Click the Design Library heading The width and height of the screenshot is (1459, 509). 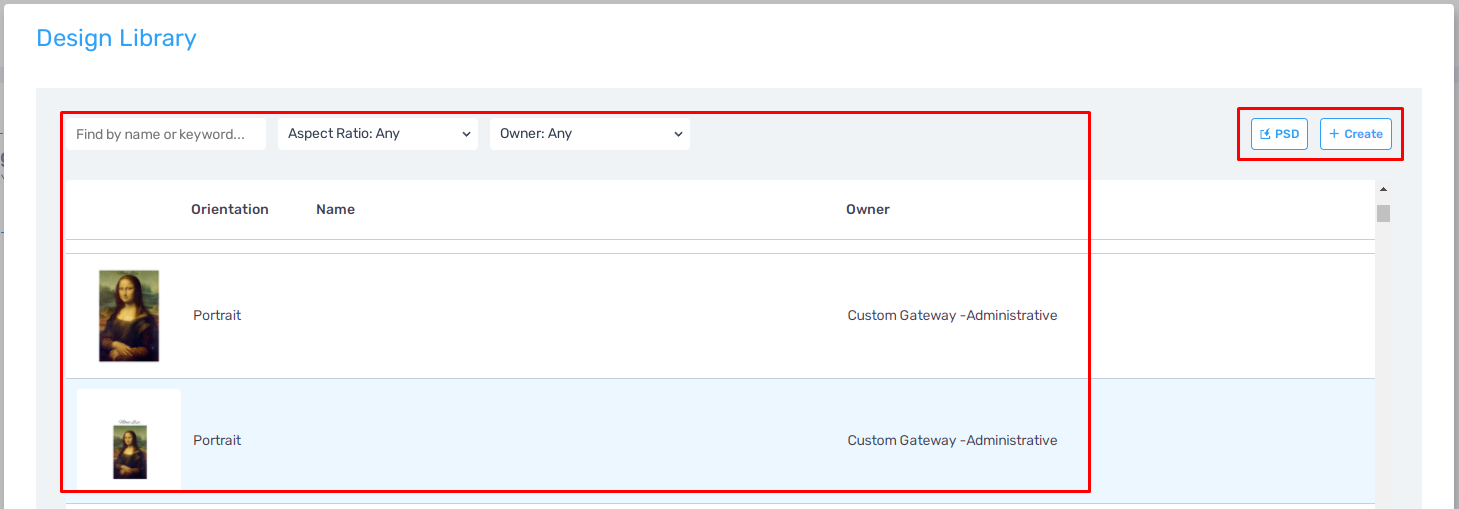116,39
